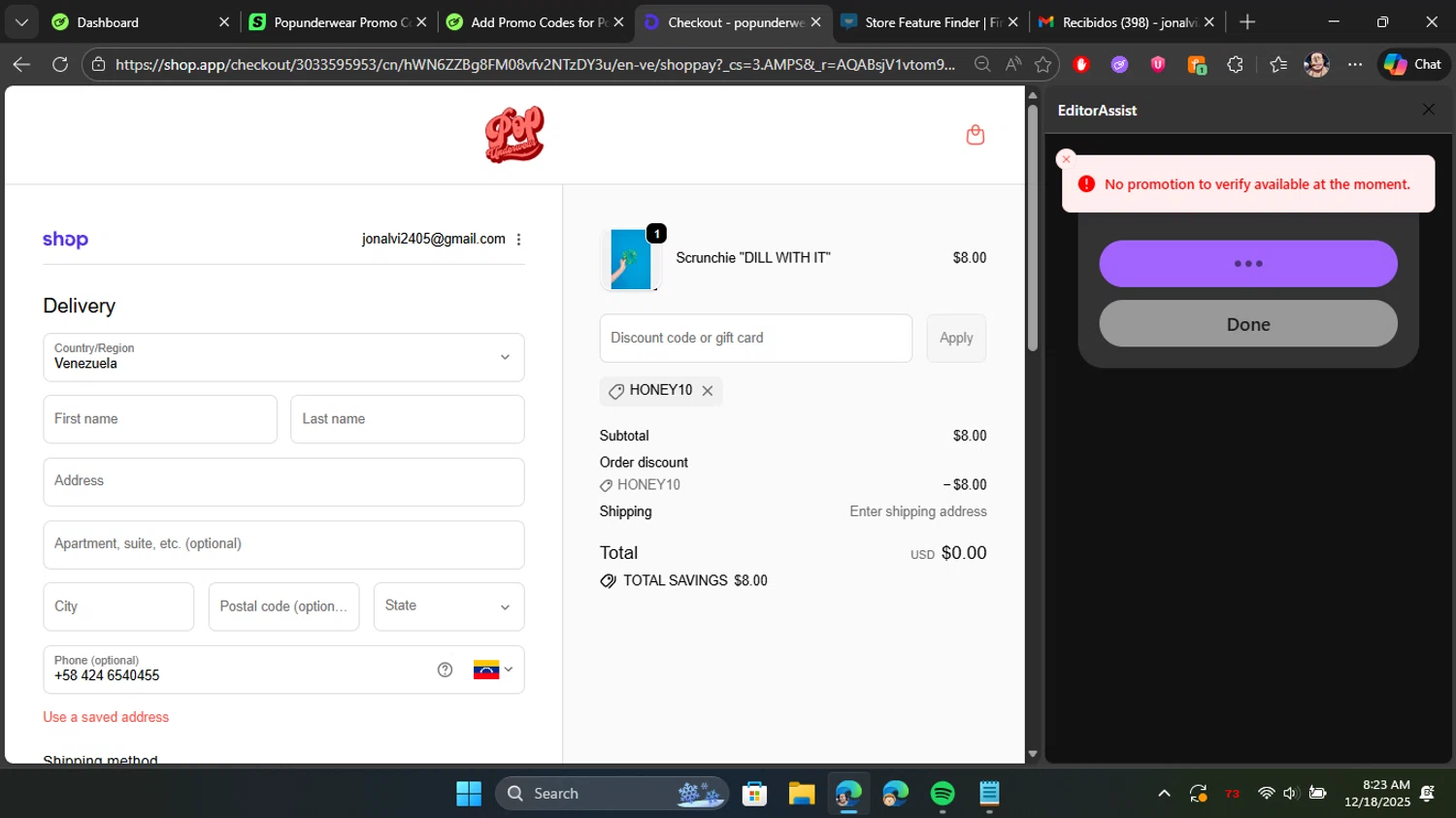Open the shopping bag cart icon
This screenshot has height=818, width=1456.
click(x=976, y=135)
